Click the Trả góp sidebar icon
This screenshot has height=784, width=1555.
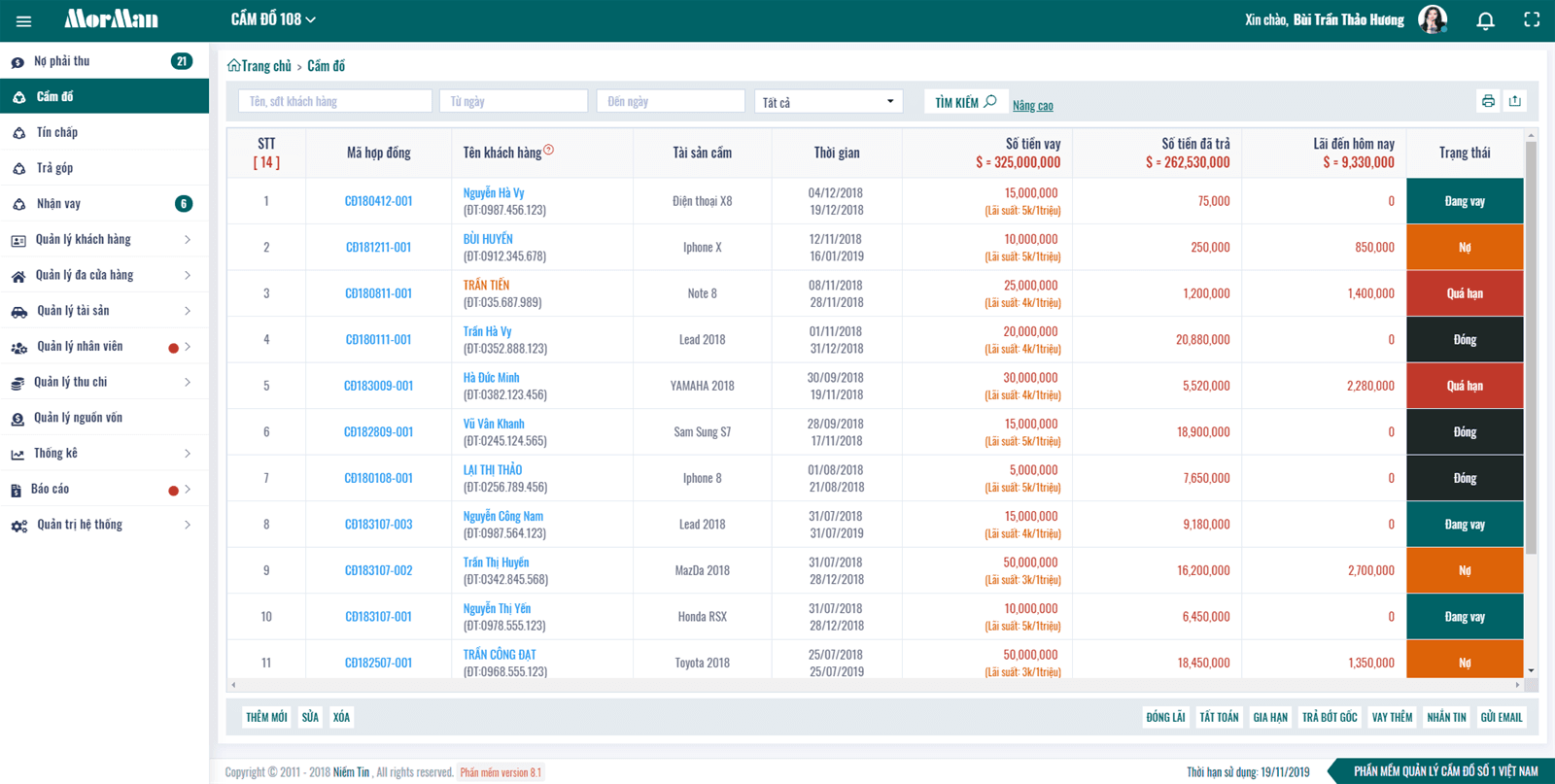click(18, 169)
